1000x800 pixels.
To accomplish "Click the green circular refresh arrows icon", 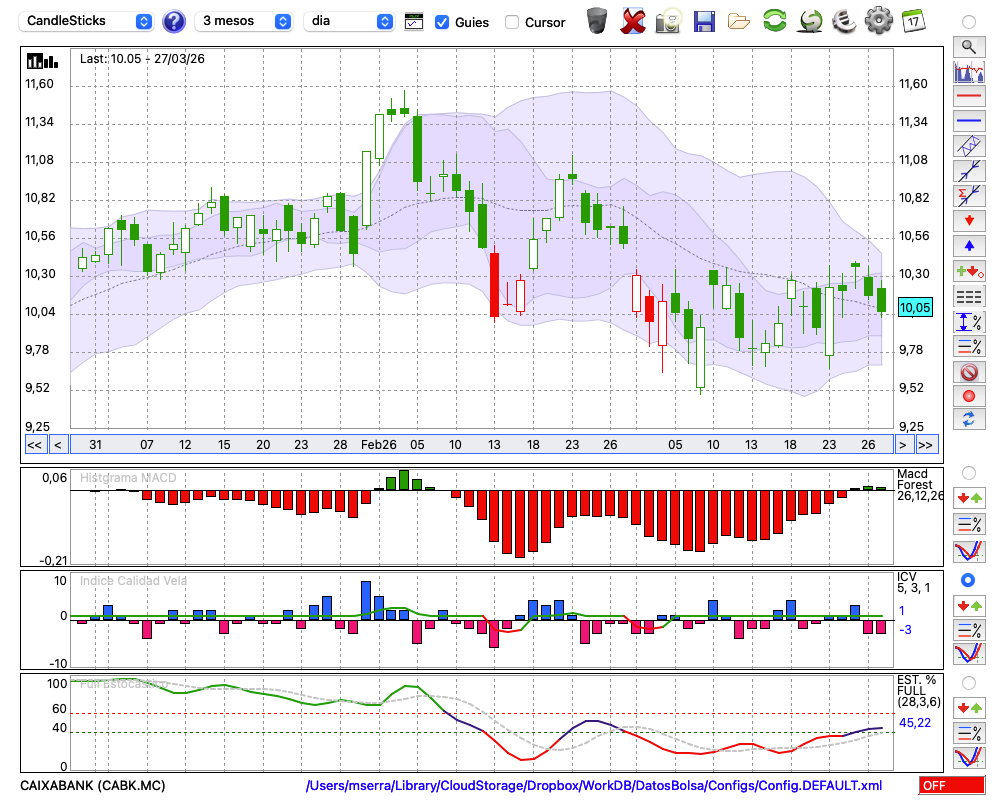I will coord(774,21).
